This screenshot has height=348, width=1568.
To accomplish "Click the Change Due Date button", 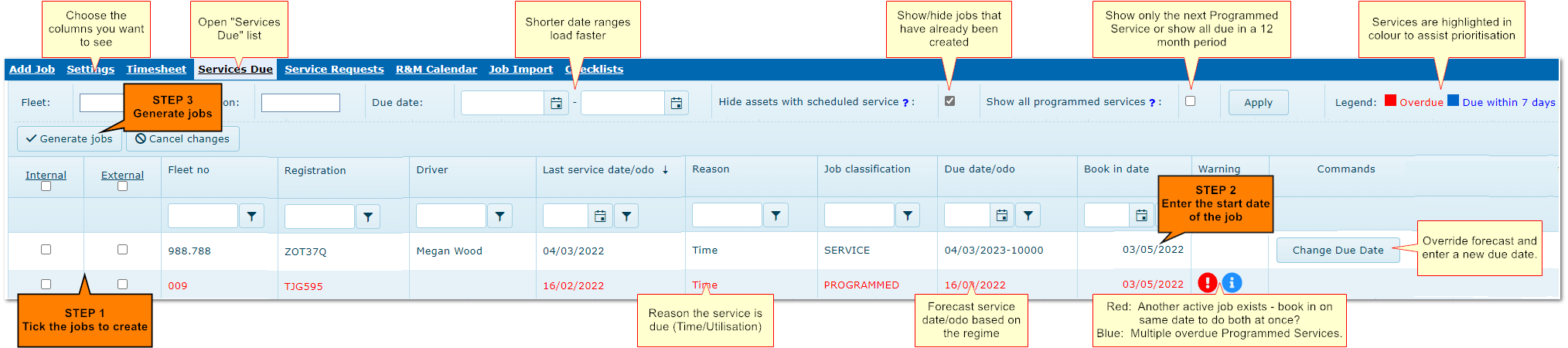I will click(1338, 250).
